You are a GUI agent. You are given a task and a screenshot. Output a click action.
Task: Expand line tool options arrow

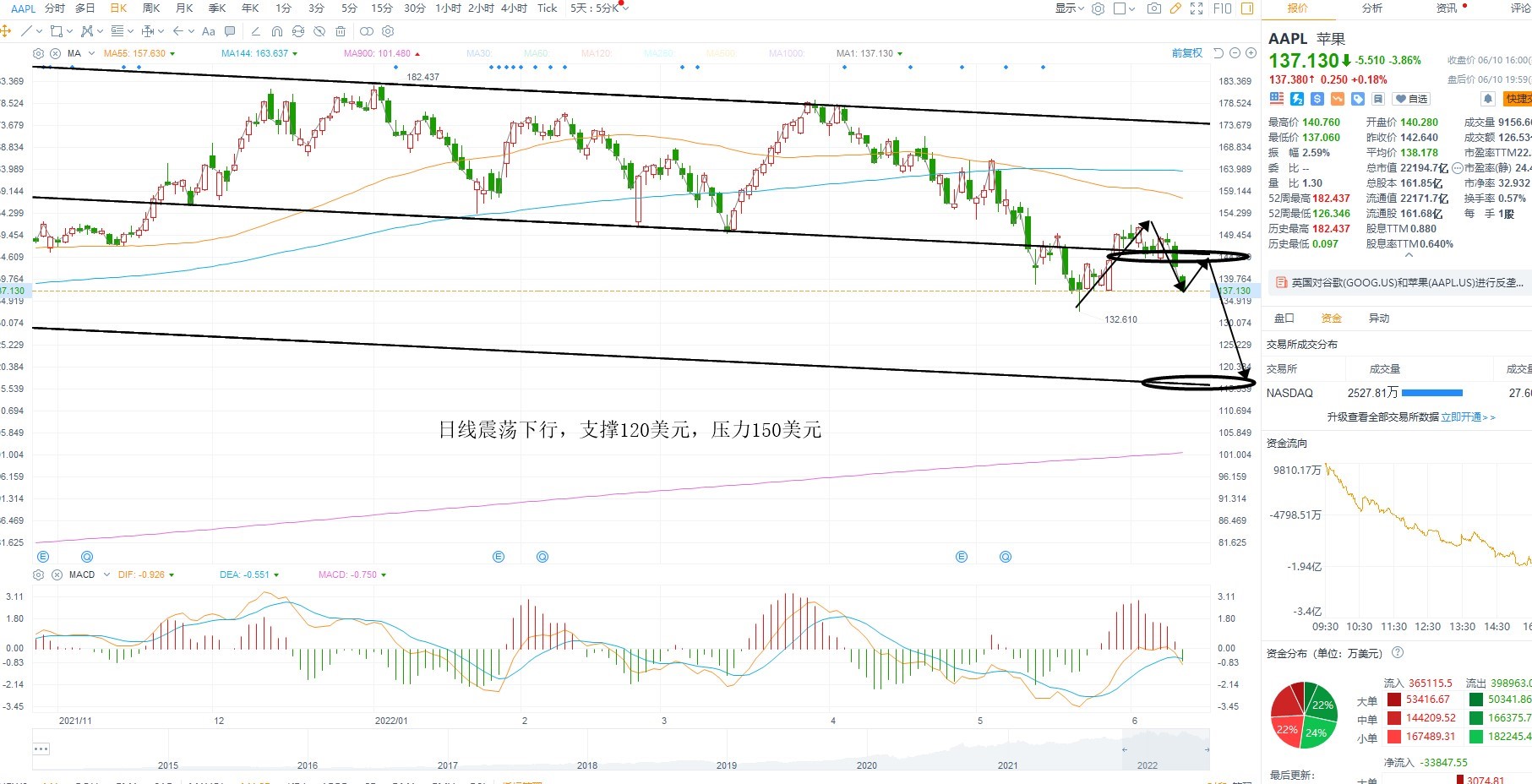click(x=39, y=31)
